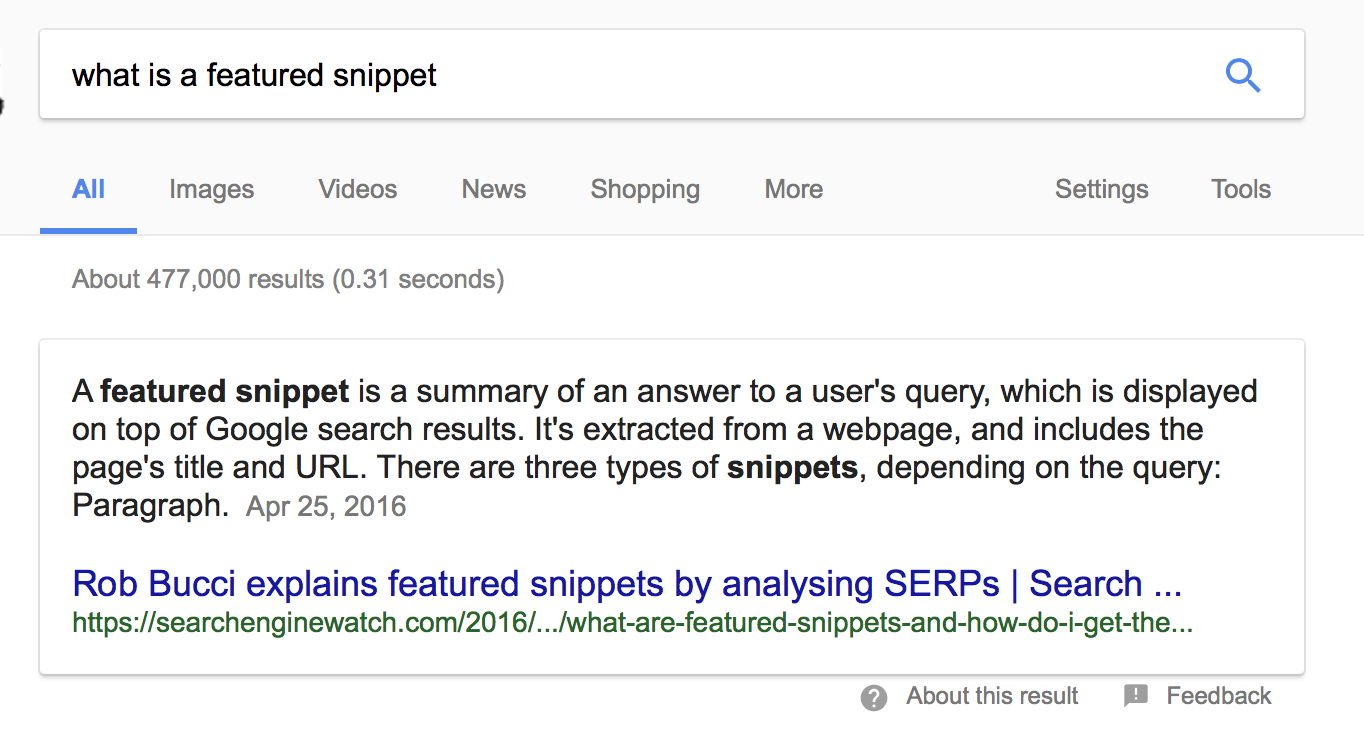This screenshot has width=1364, height=748.
Task: Click the Feedback text link
Action: (1219, 696)
